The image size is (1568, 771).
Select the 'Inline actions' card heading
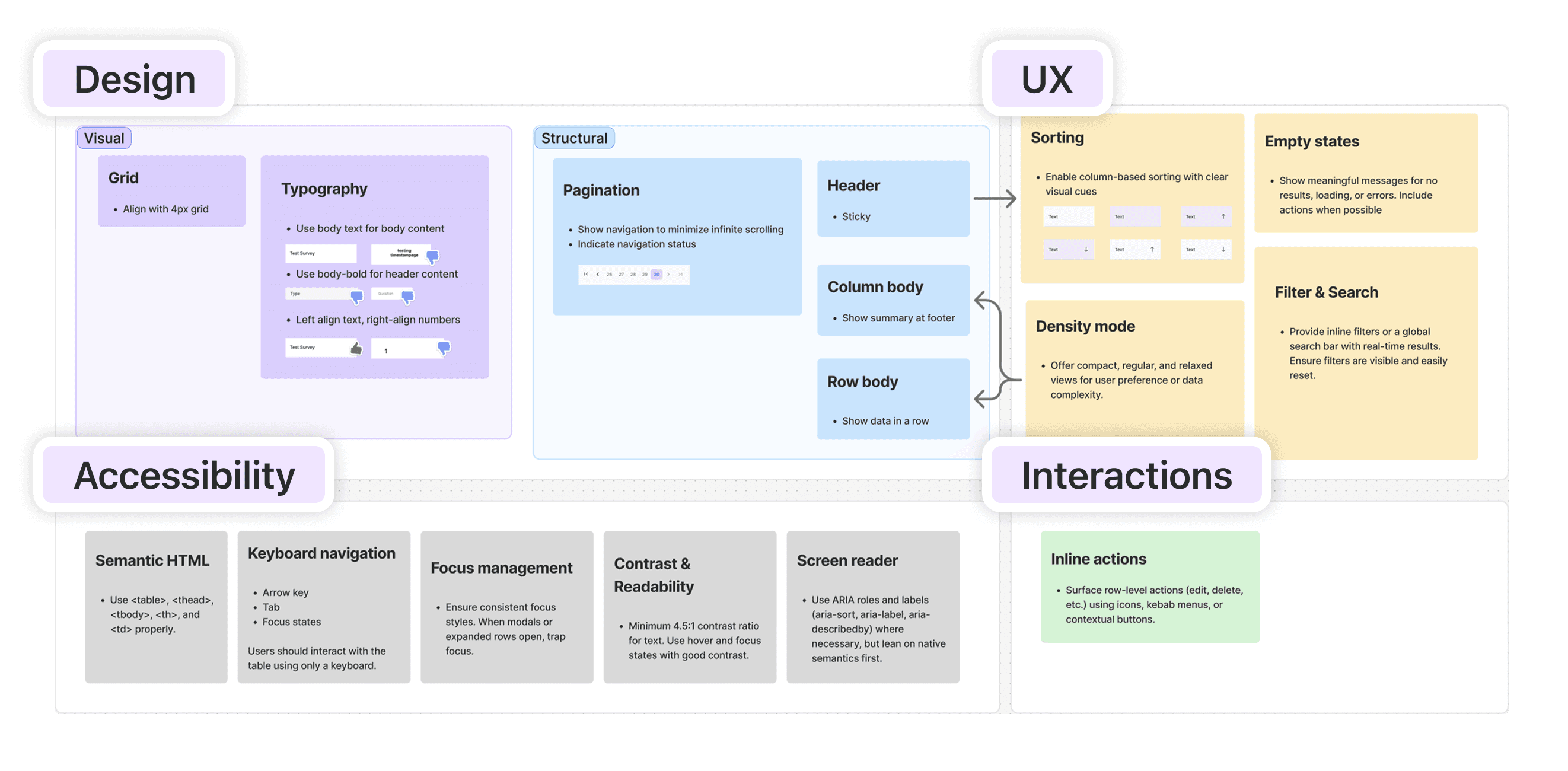click(1099, 559)
